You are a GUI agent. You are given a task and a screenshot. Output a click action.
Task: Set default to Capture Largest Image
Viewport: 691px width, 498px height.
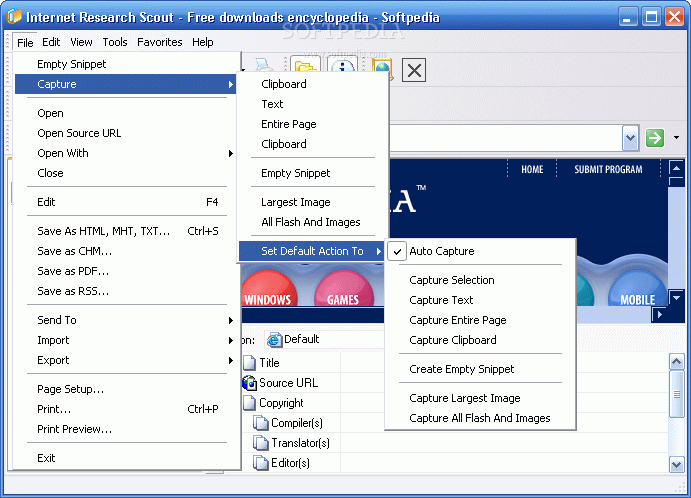click(480, 398)
